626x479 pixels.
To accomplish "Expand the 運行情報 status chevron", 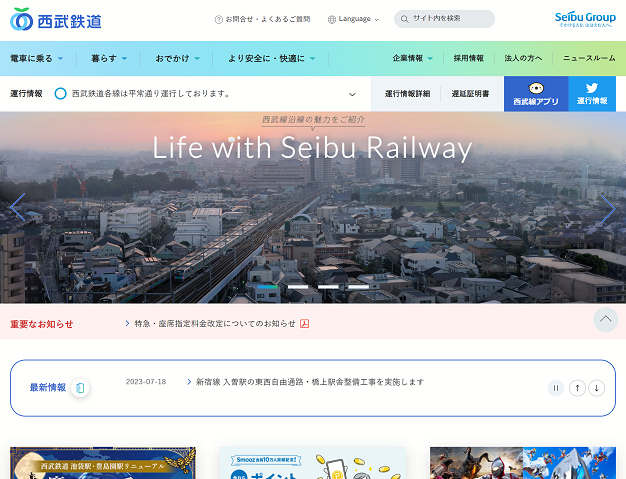I will (x=352, y=95).
